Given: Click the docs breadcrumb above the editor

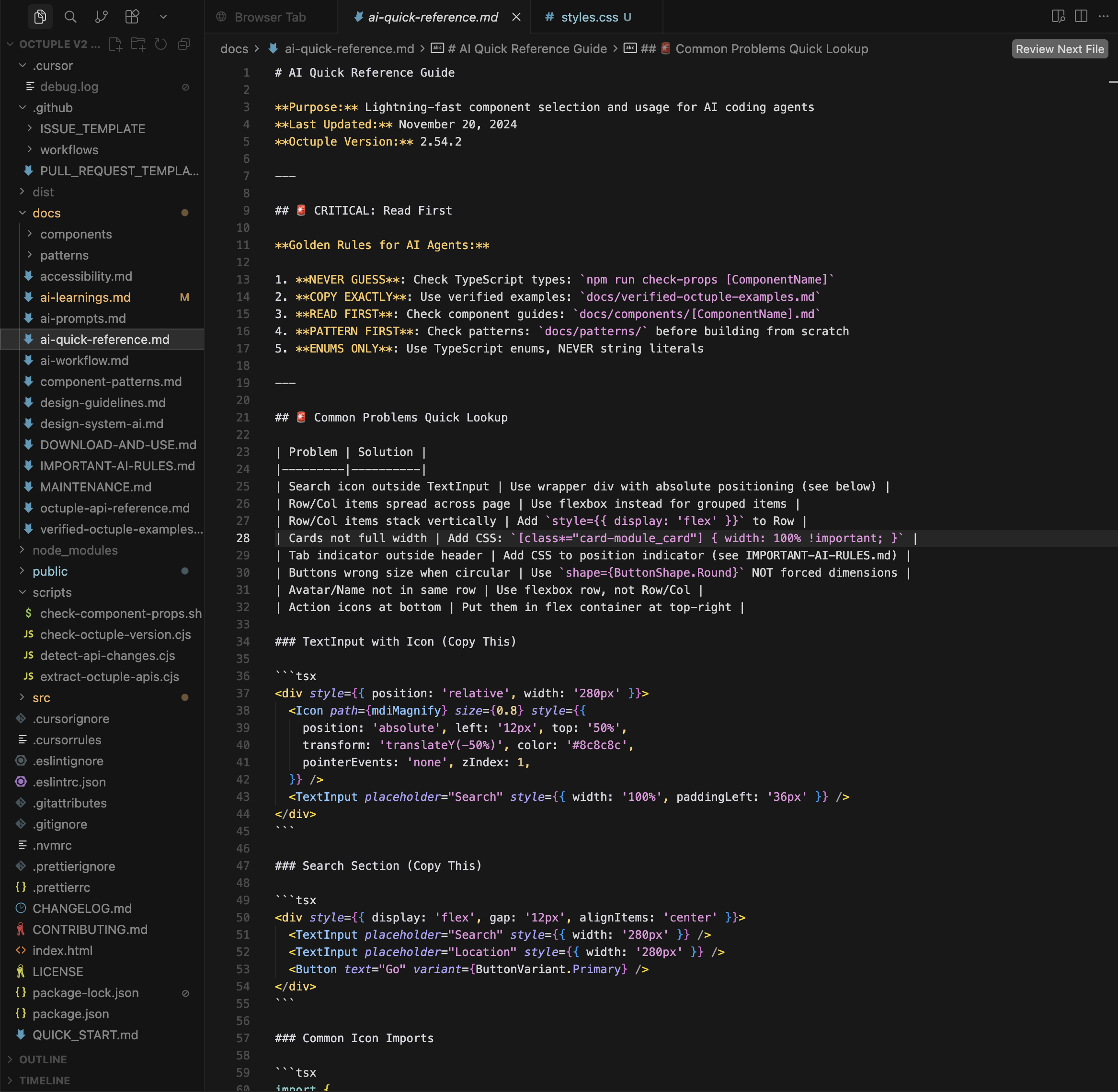Looking at the screenshot, I should (234, 49).
